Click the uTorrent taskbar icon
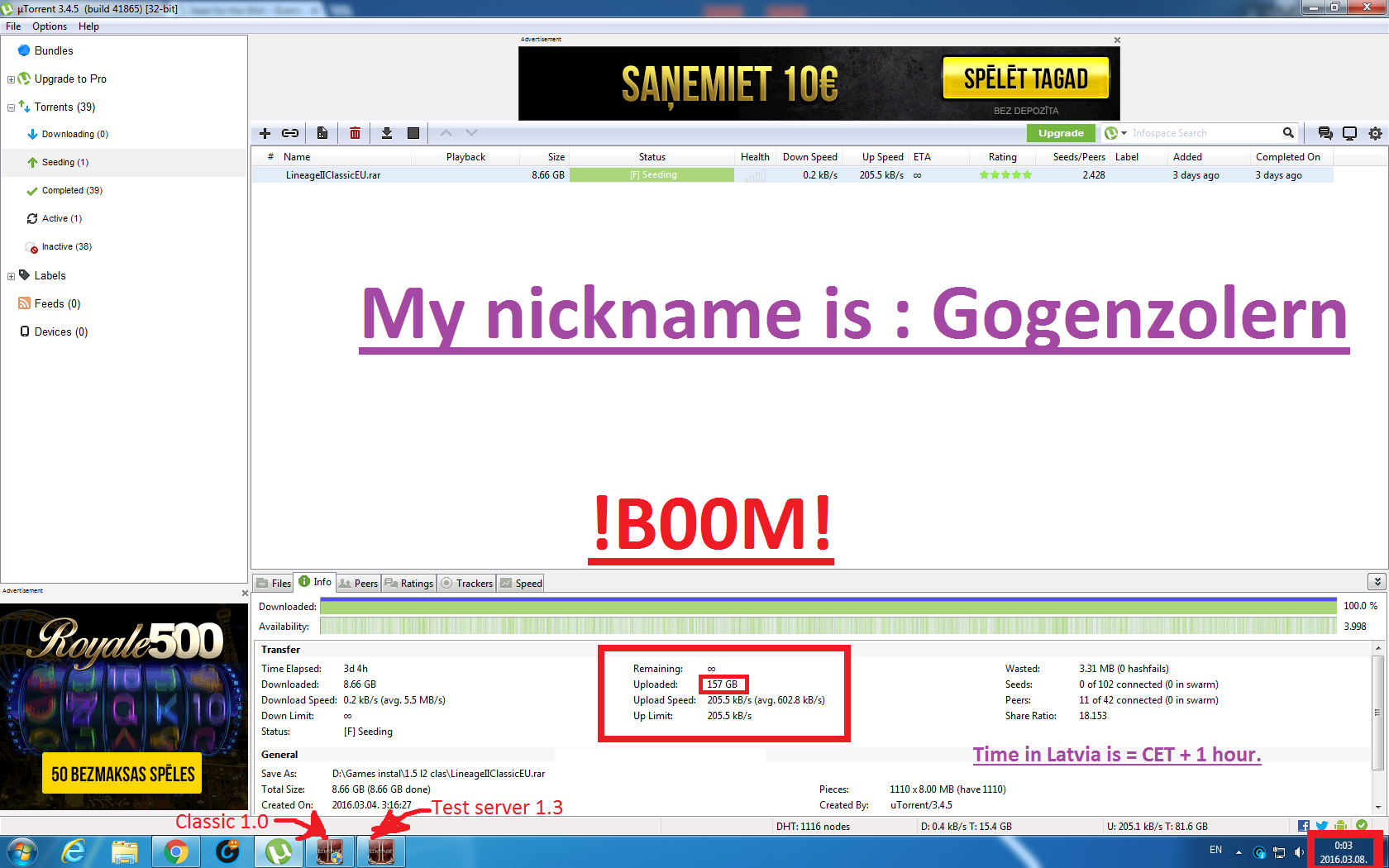The image size is (1389, 868). coord(279,851)
